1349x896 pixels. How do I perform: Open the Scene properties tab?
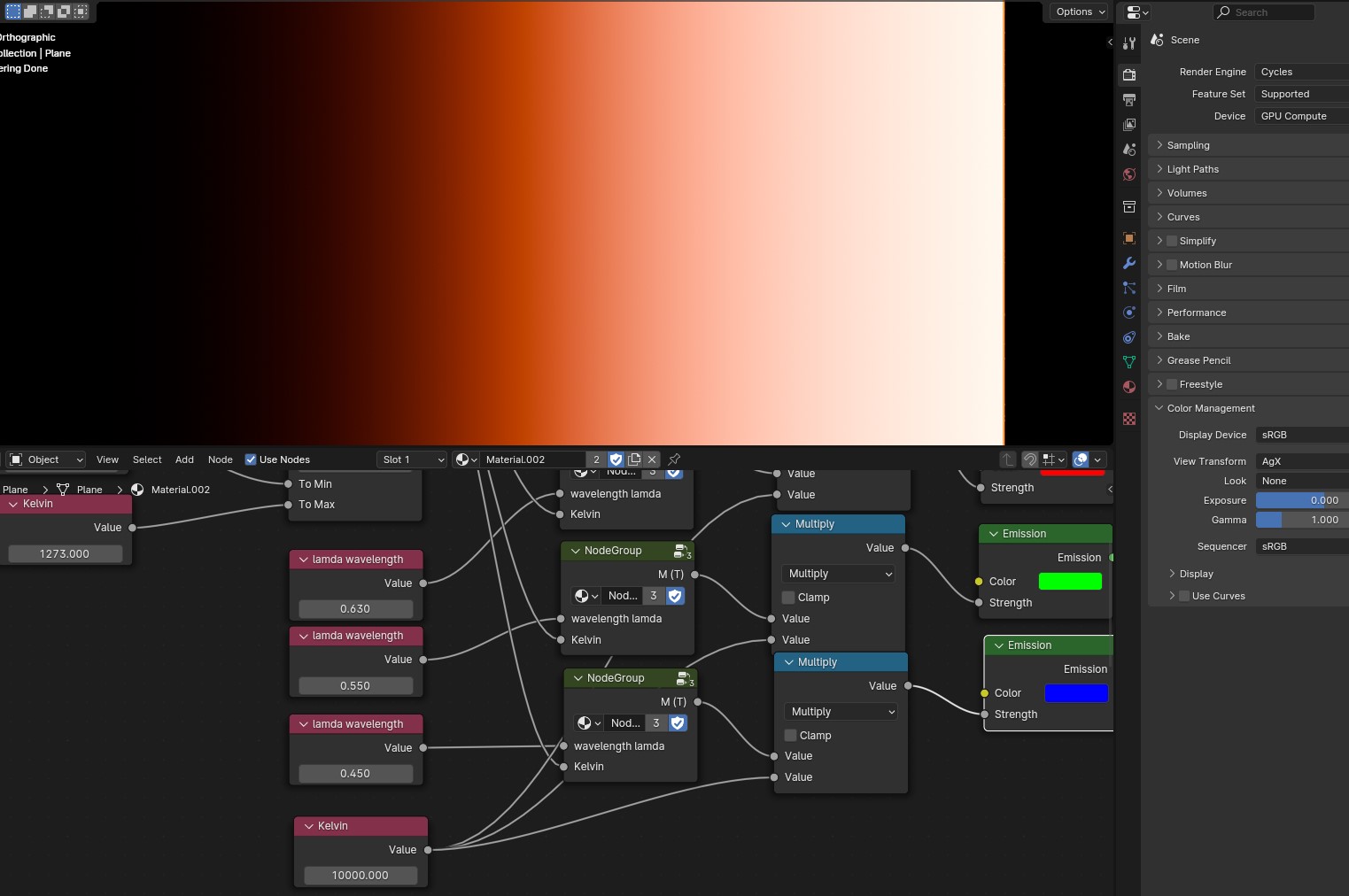1129,150
